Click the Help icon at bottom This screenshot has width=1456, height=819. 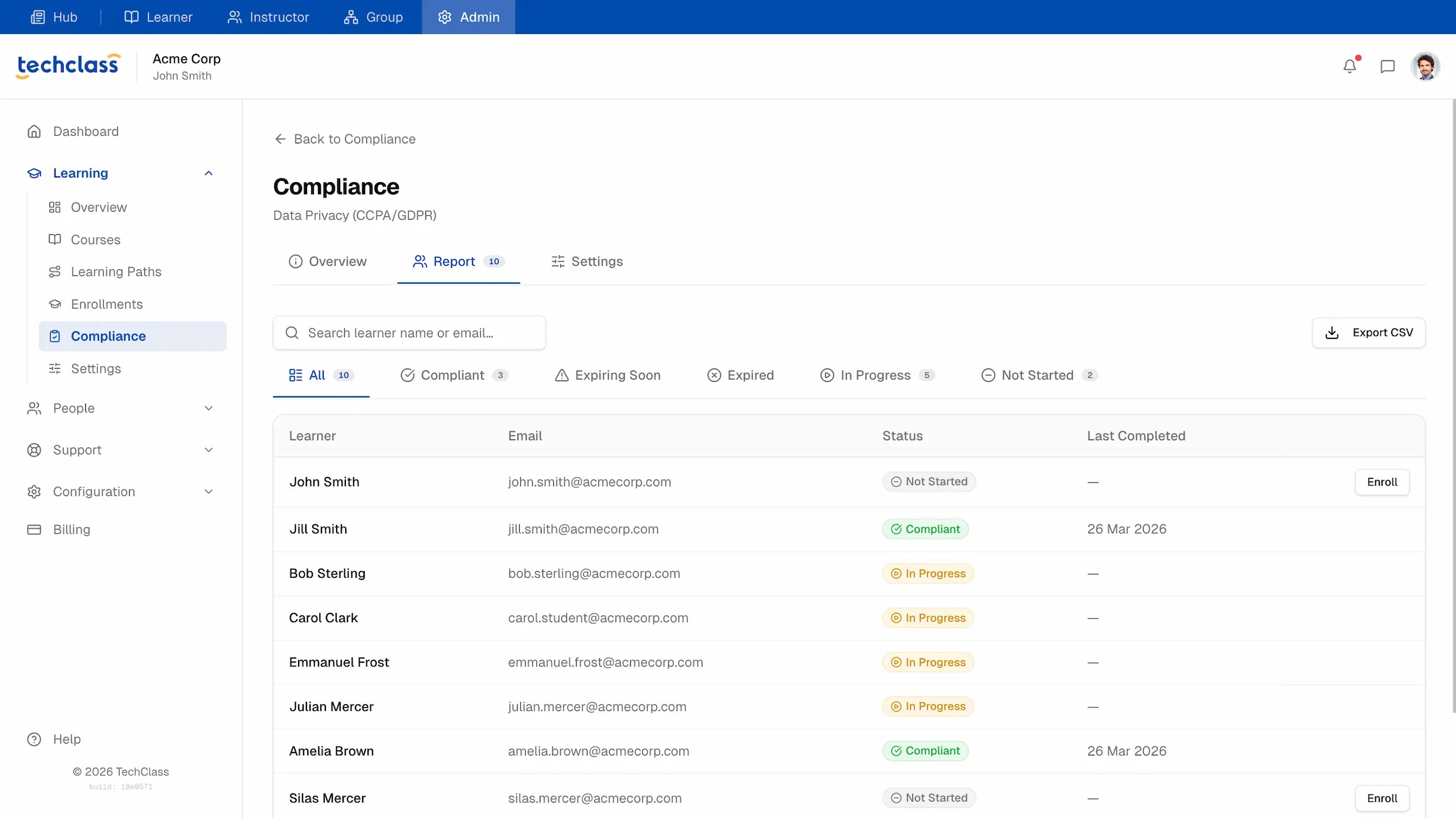(34, 739)
